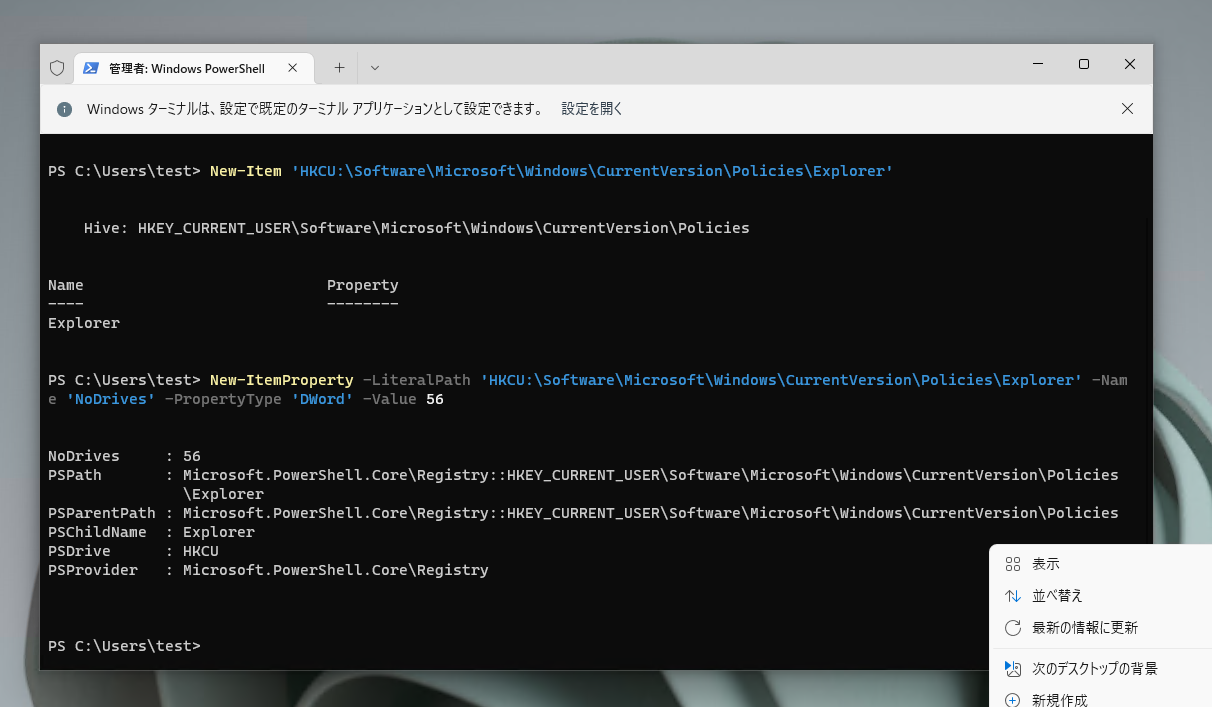The width and height of the screenshot is (1212, 707).
Task: Select the 管理者: Windows PowerShell tab
Action: pos(193,68)
